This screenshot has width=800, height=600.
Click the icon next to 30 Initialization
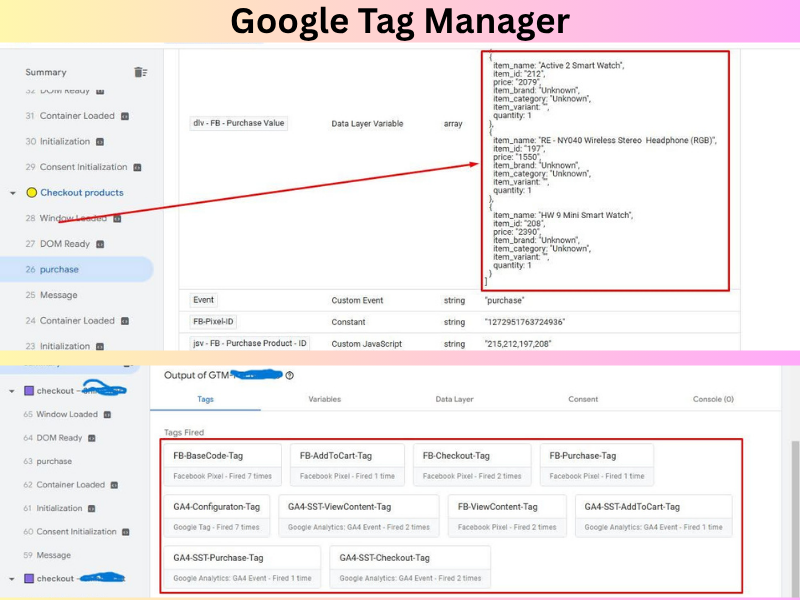click(x=100, y=142)
